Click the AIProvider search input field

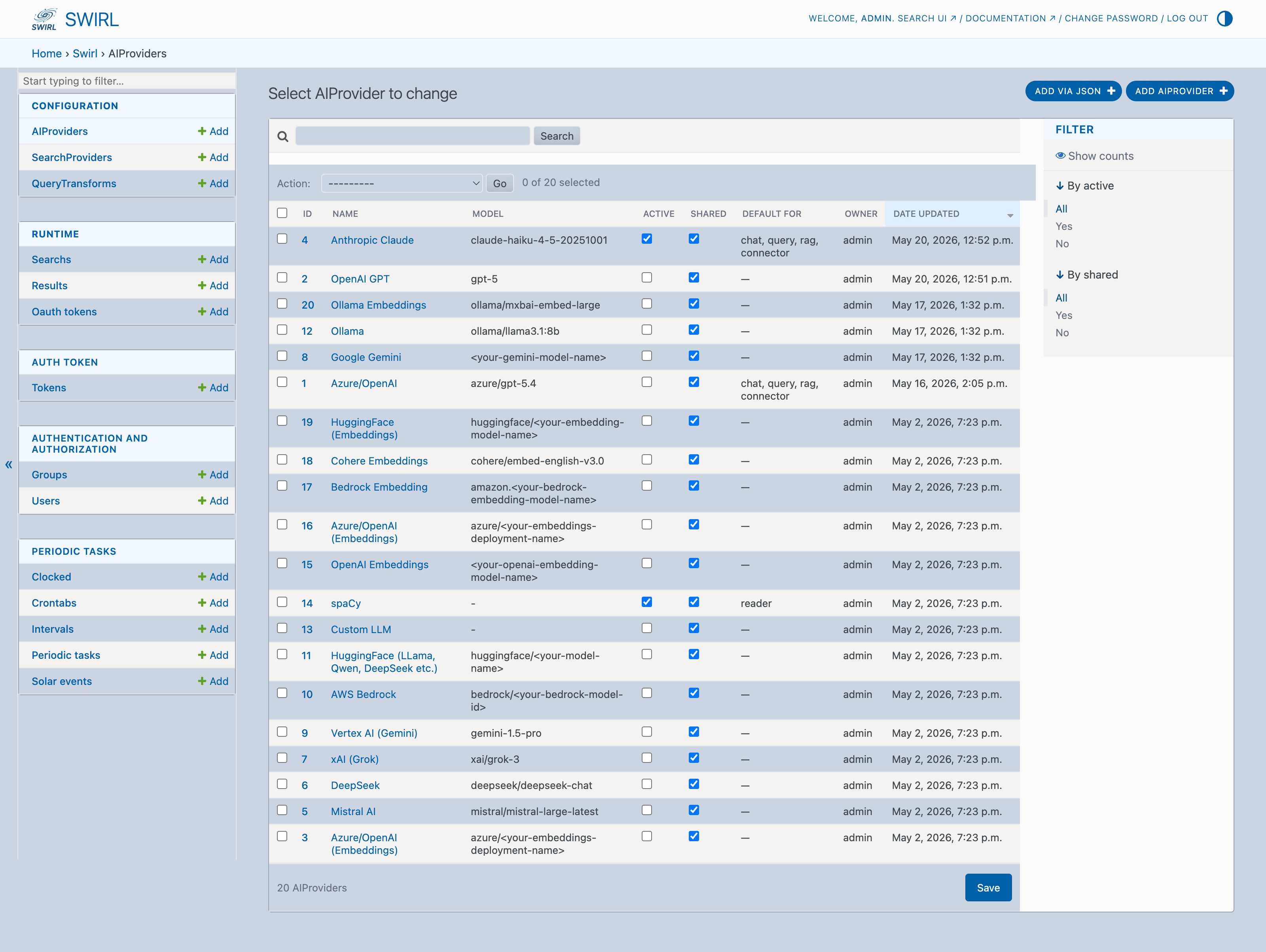[412, 136]
